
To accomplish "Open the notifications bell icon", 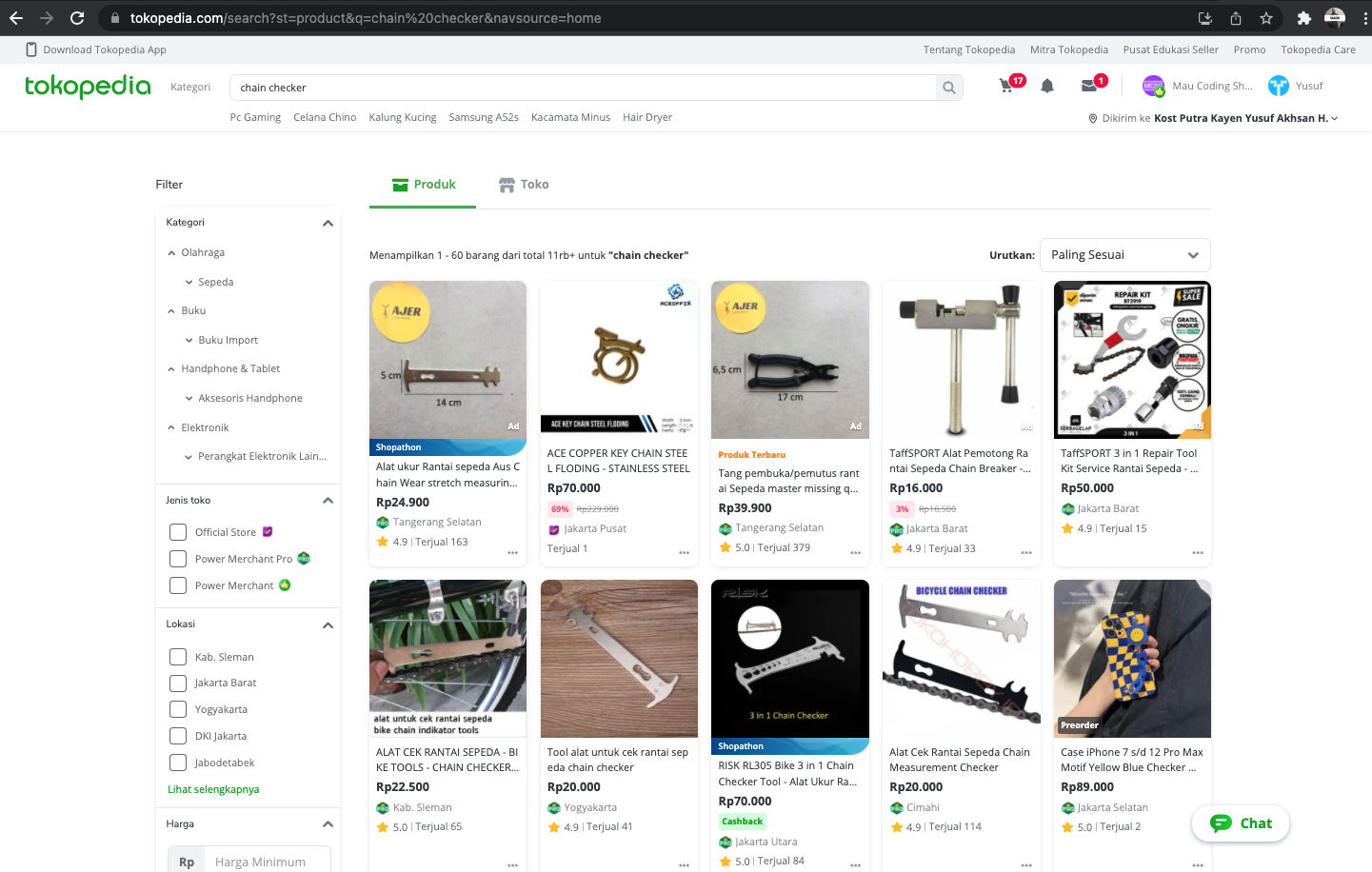I will (x=1047, y=86).
